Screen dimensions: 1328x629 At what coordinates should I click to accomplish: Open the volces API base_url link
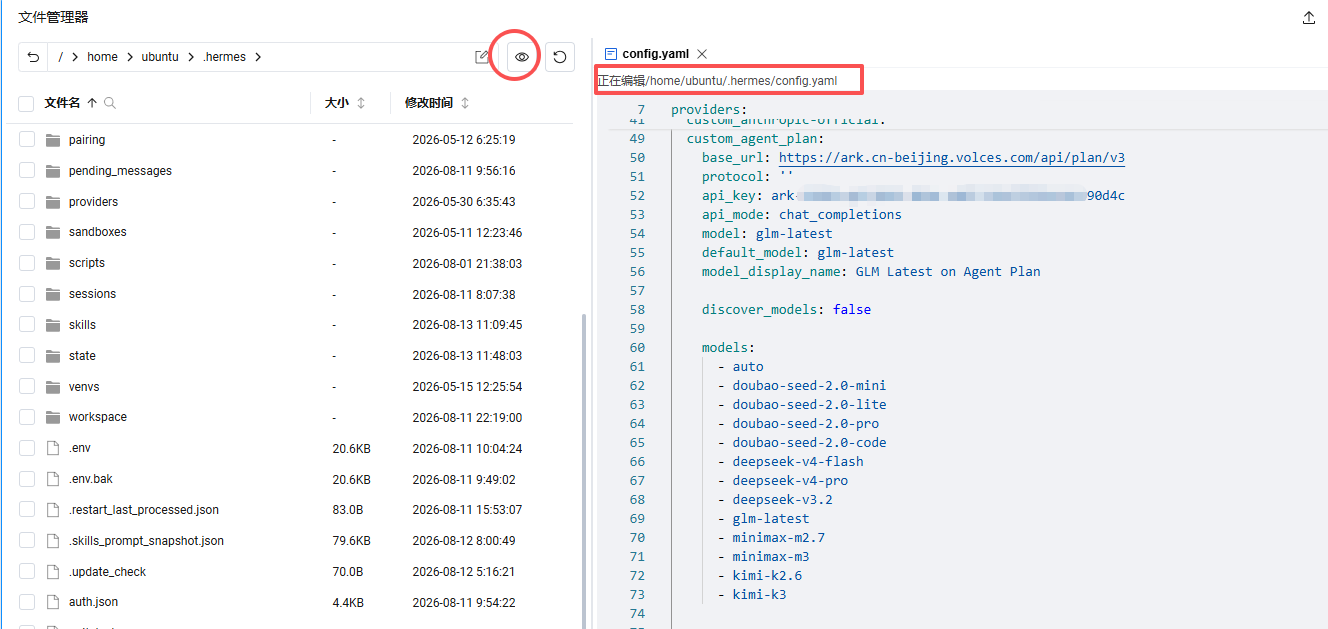tap(952, 158)
